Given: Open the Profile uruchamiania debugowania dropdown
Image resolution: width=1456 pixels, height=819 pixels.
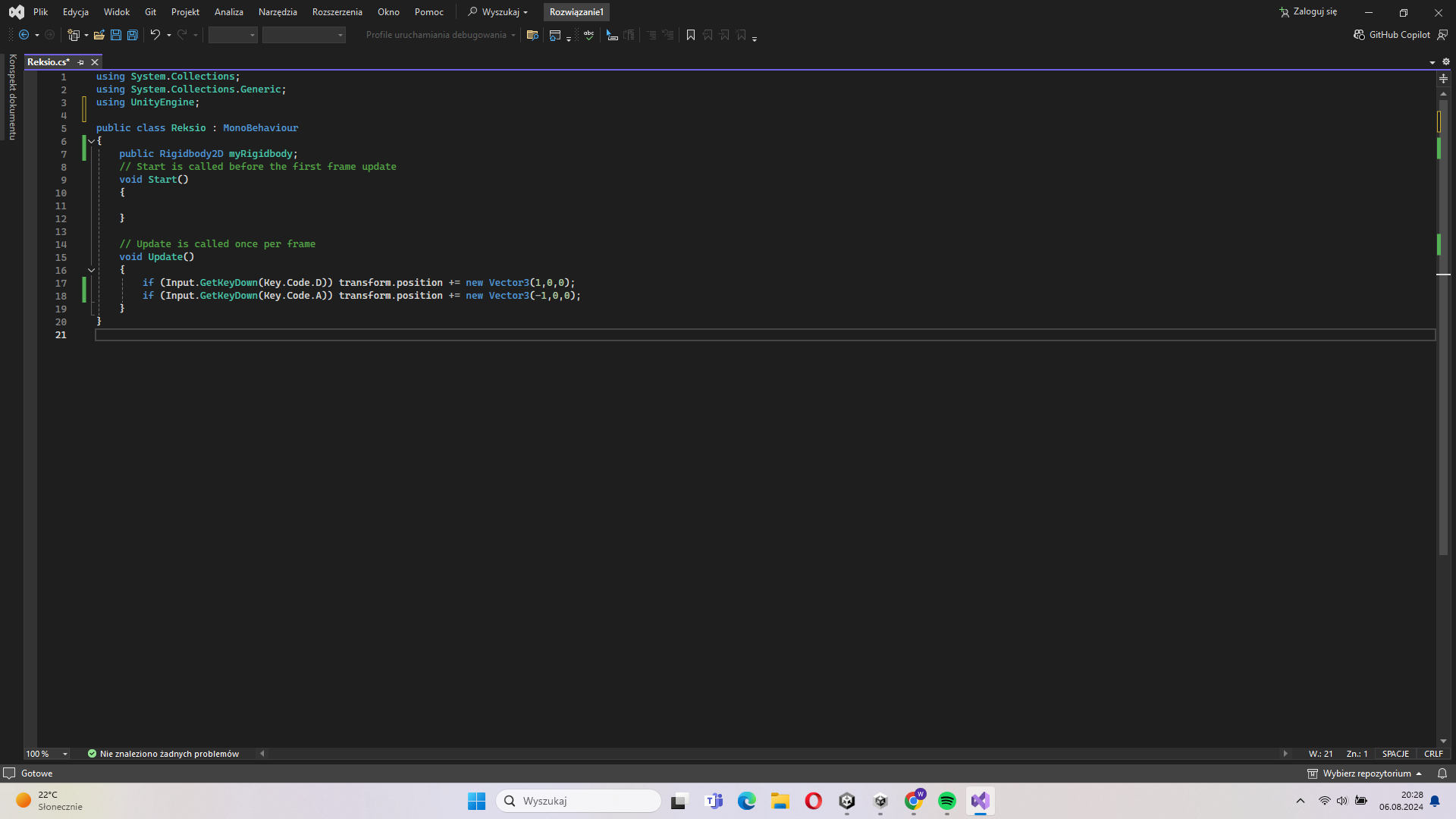Looking at the screenshot, I should [x=440, y=35].
